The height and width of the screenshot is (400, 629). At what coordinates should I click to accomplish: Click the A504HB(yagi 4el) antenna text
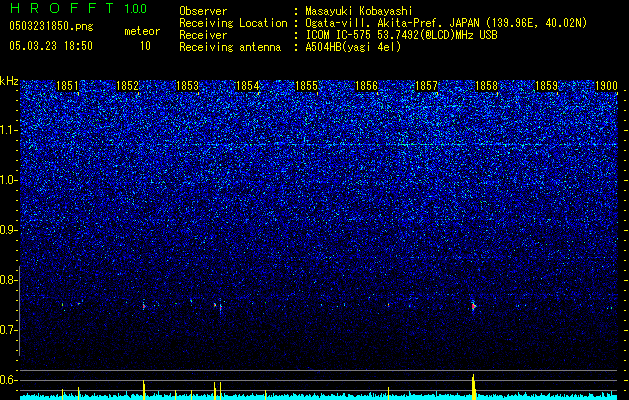(353, 47)
